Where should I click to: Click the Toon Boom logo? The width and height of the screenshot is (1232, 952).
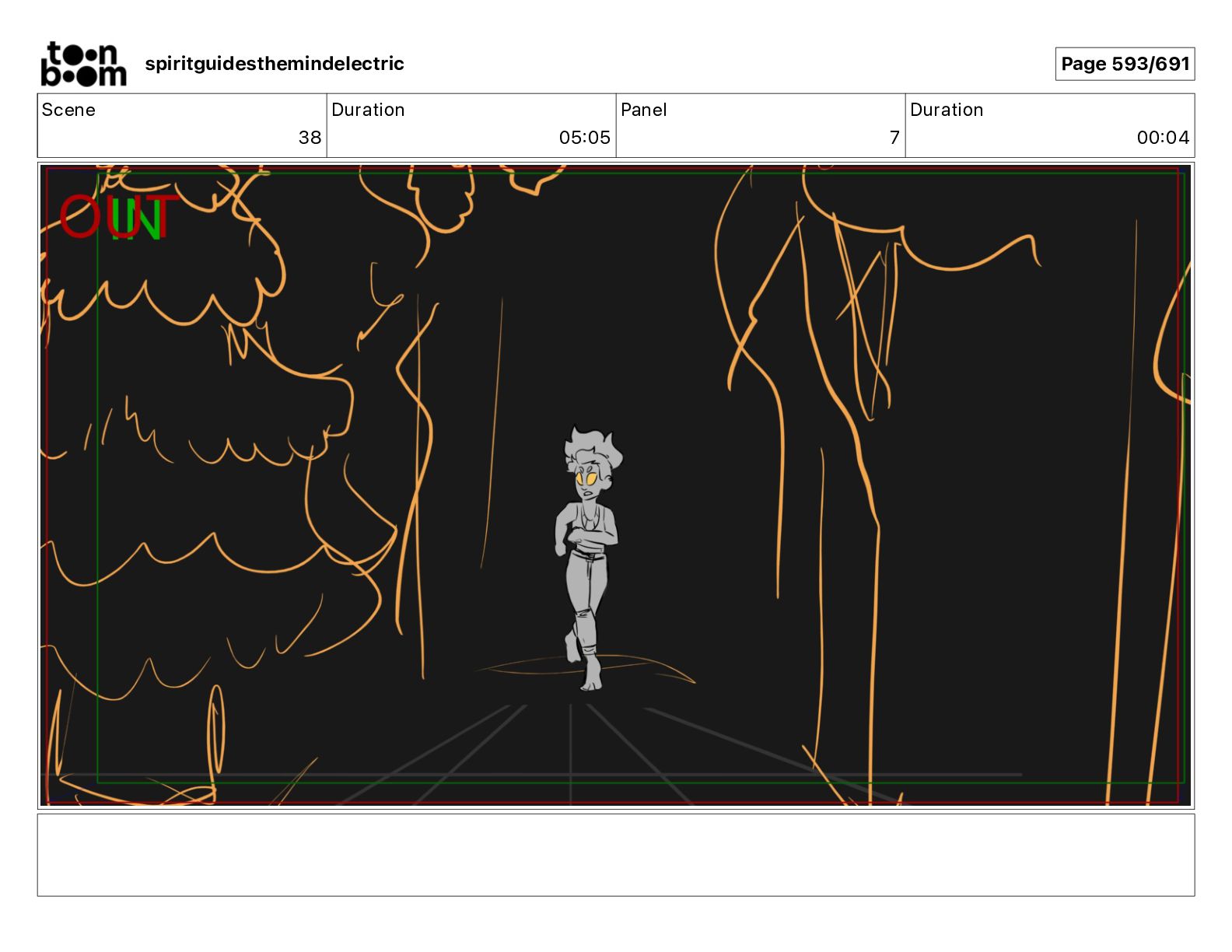(x=83, y=64)
